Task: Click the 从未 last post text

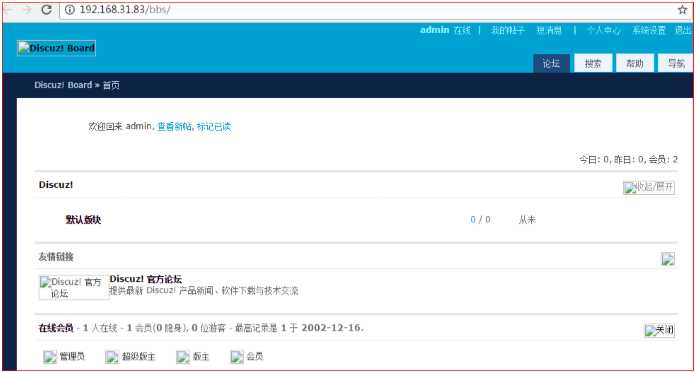Action: coord(527,220)
